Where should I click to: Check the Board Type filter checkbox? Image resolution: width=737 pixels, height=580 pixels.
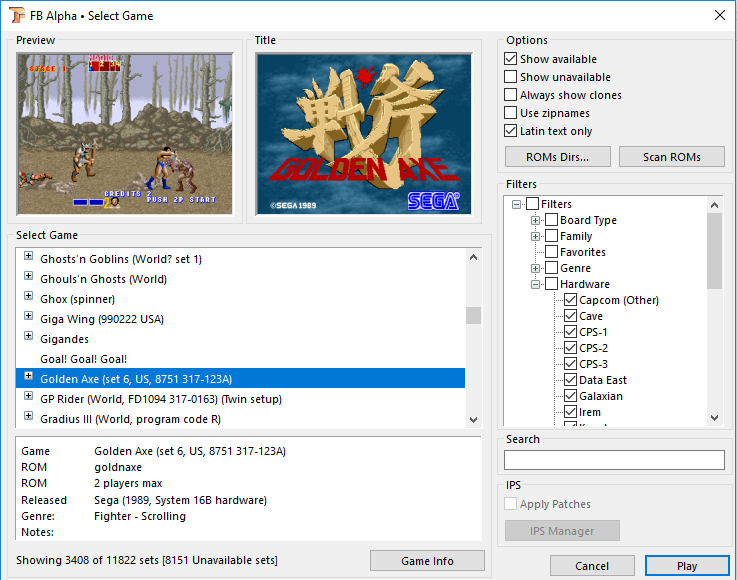click(552, 220)
